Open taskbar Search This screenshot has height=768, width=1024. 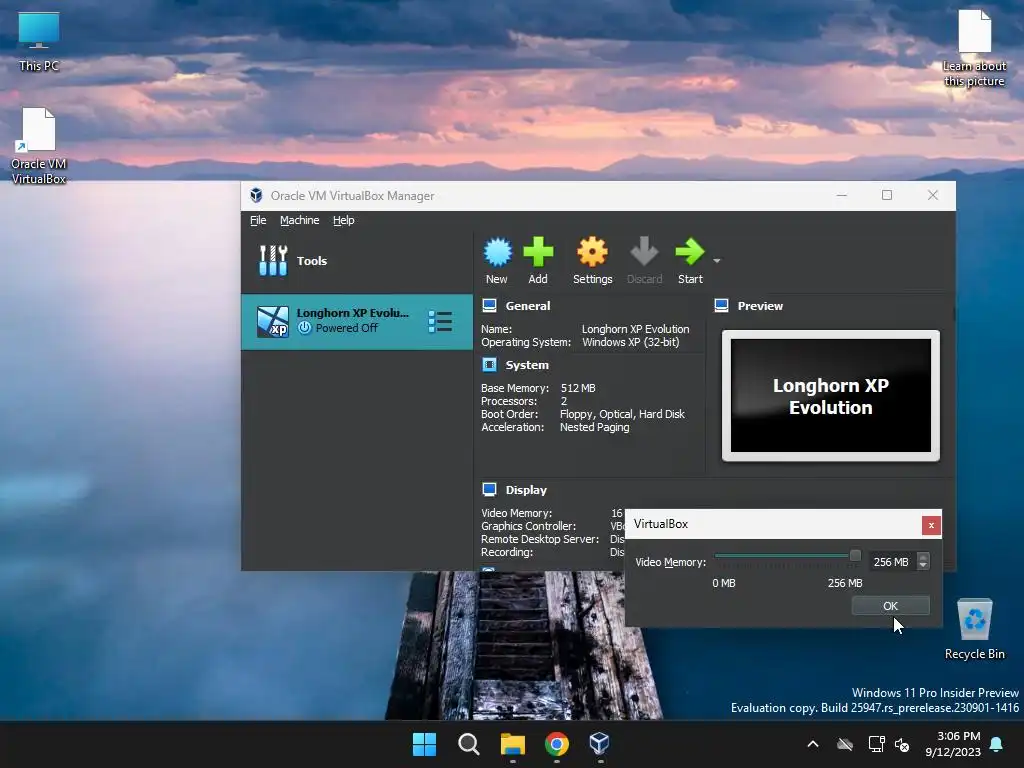point(469,744)
